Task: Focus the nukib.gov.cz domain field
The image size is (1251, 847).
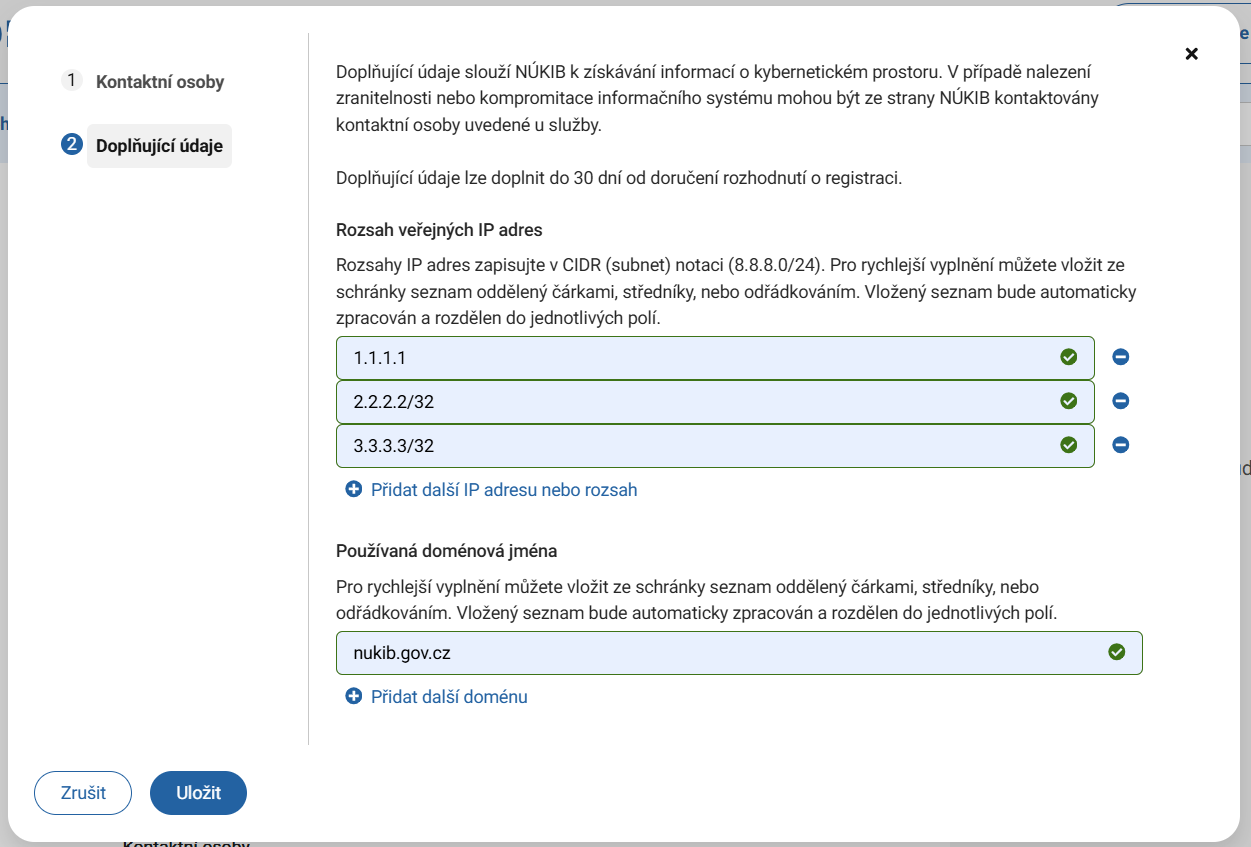Action: pos(720,653)
